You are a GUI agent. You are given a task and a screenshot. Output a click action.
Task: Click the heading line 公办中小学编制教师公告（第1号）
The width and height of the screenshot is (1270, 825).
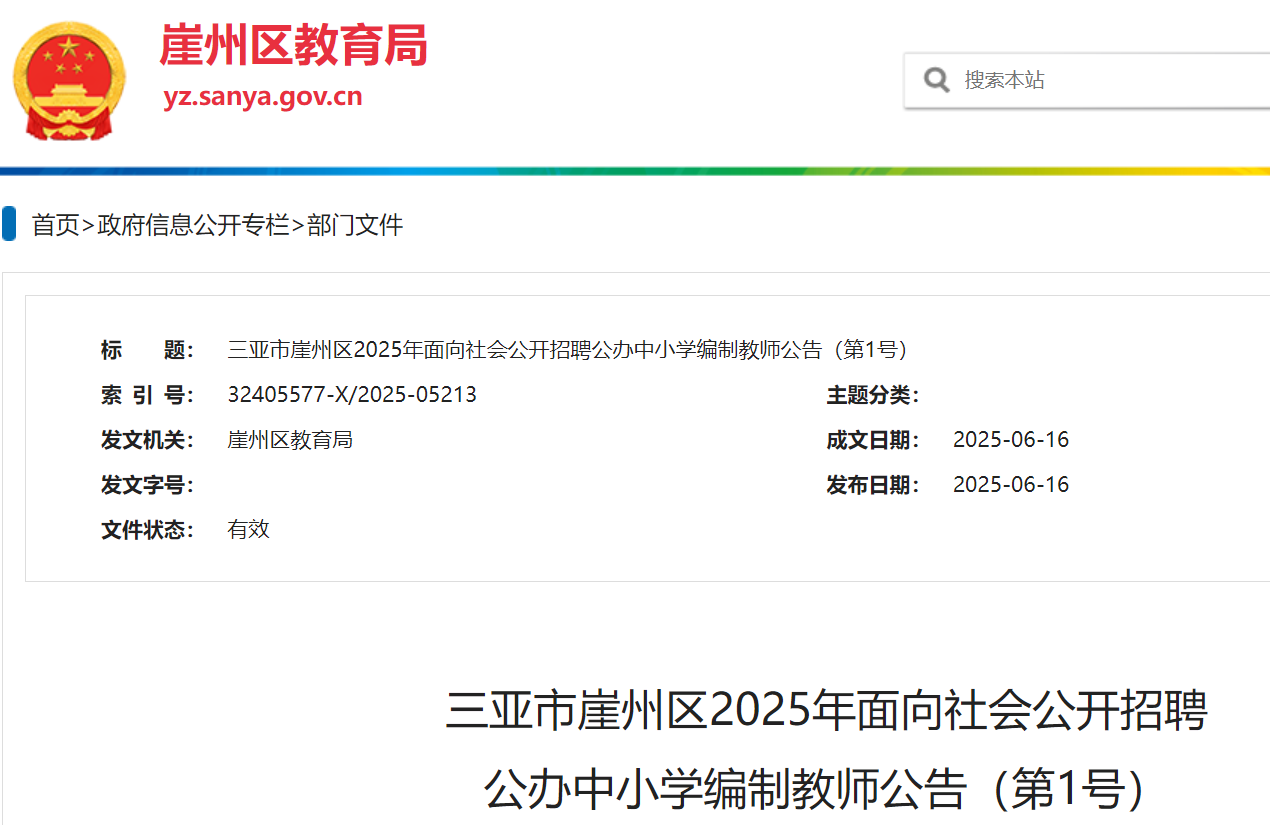816,789
